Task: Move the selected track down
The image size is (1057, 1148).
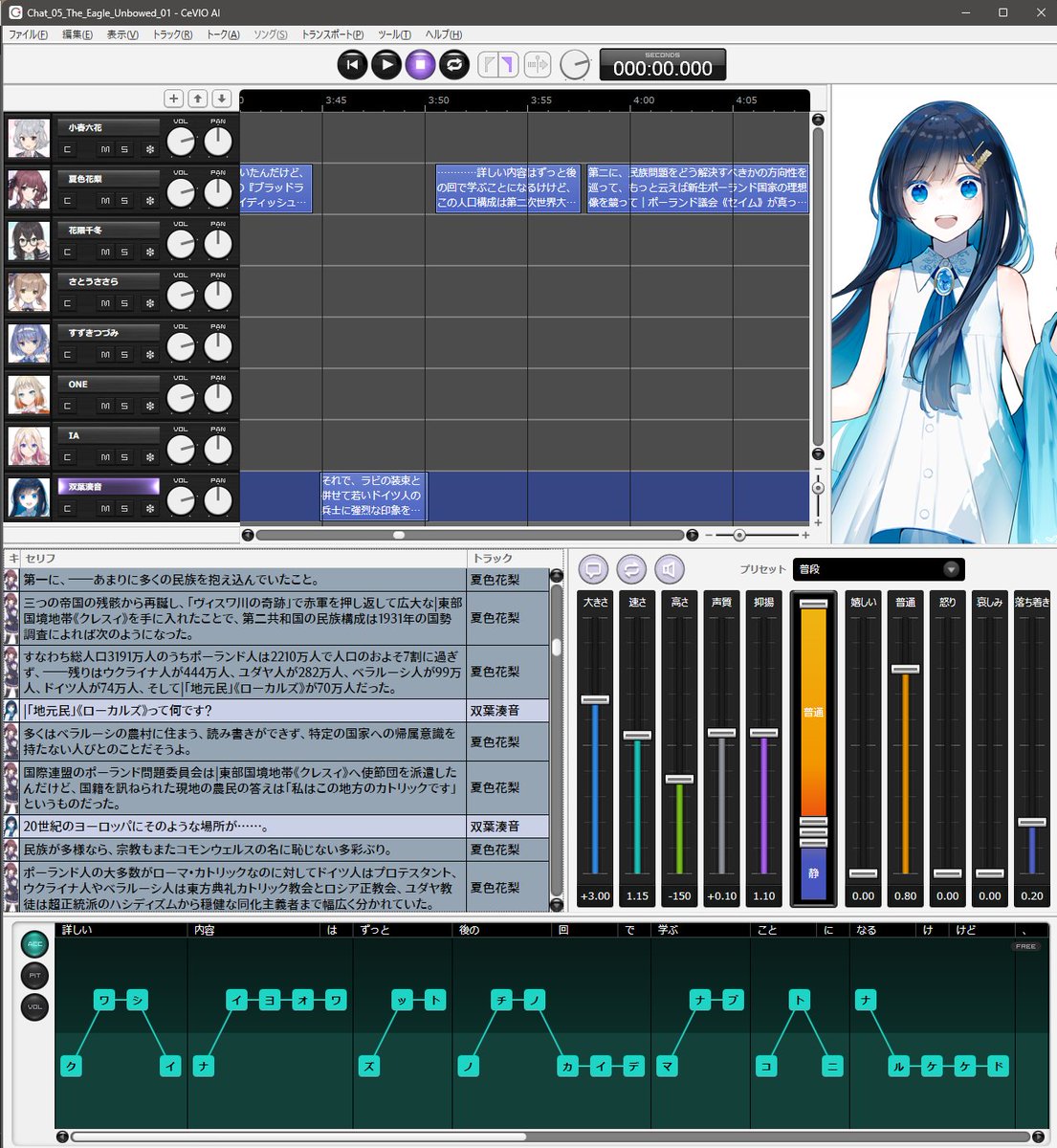Action: click(x=222, y=99)
